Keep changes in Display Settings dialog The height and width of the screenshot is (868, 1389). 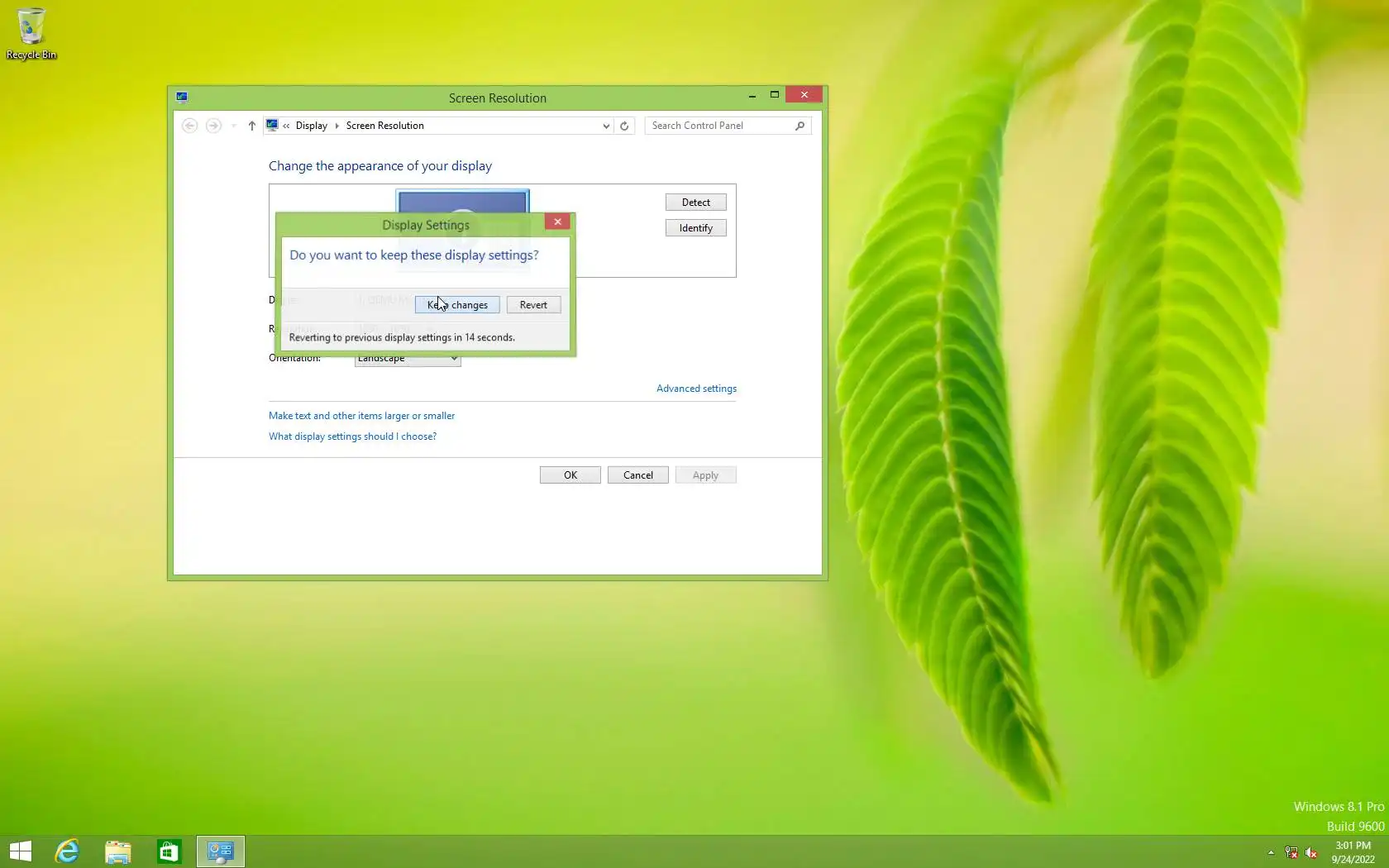click(457, 305)
